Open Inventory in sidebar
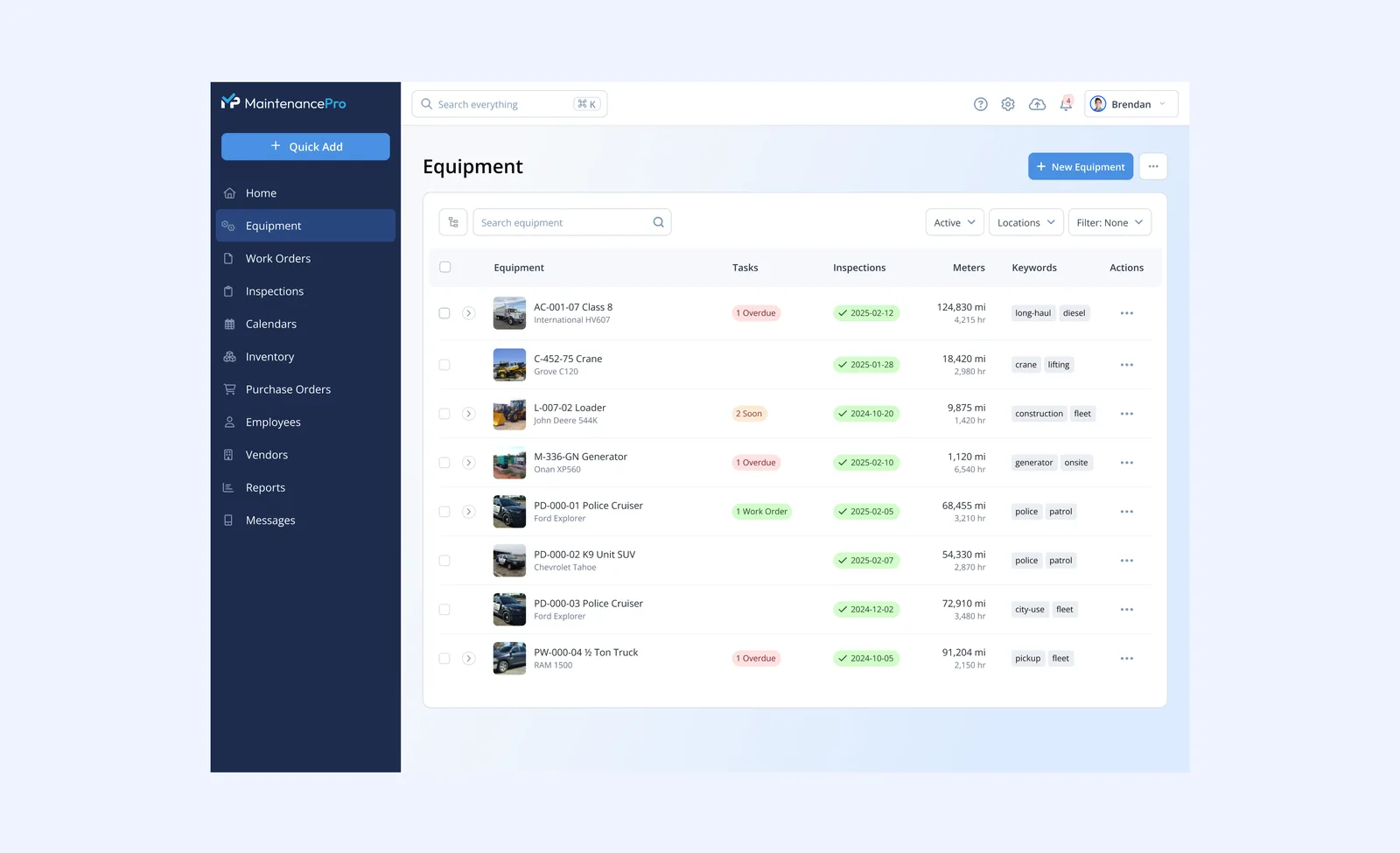1400x853 pixels. pos(305,357)
